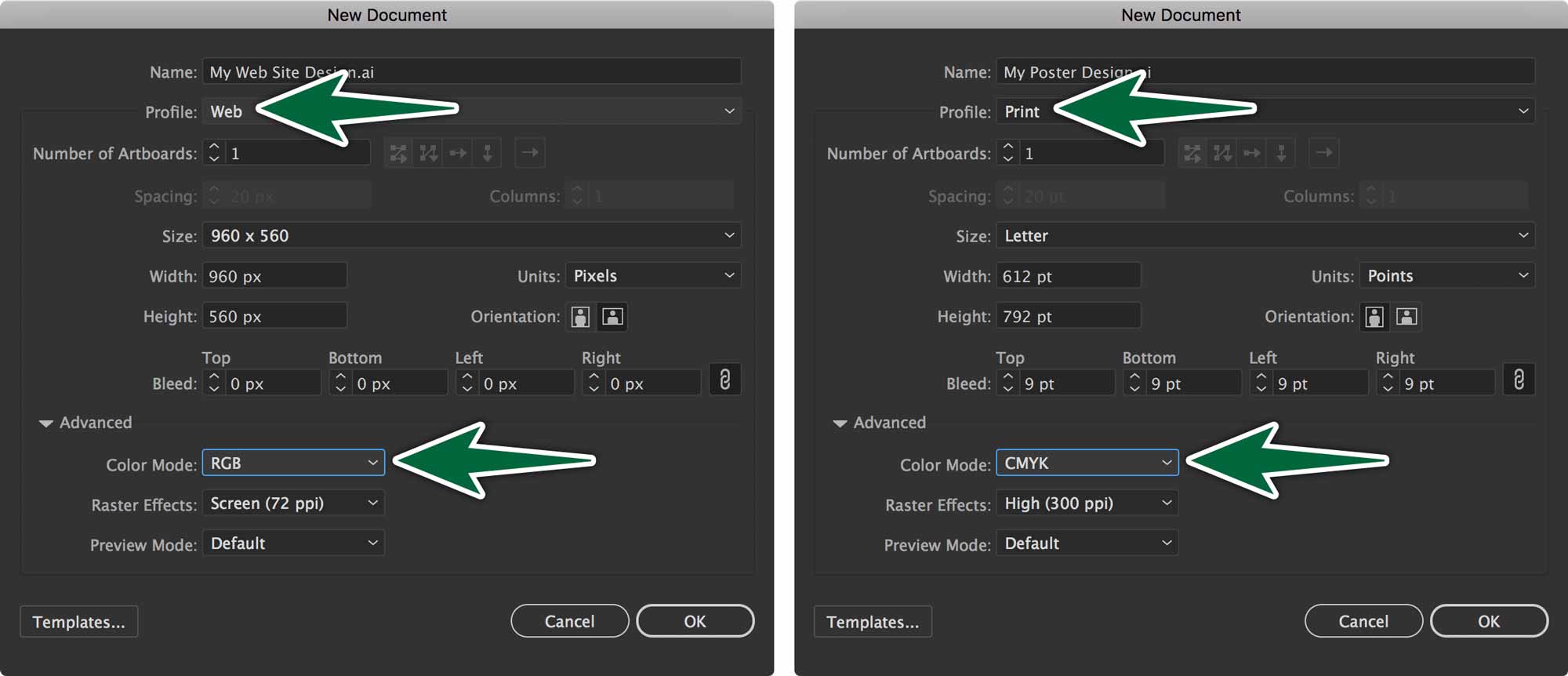Click Name field with My Web Site Design
The width and height of the screenshot is (1568, 676).
tap(472, 71)
